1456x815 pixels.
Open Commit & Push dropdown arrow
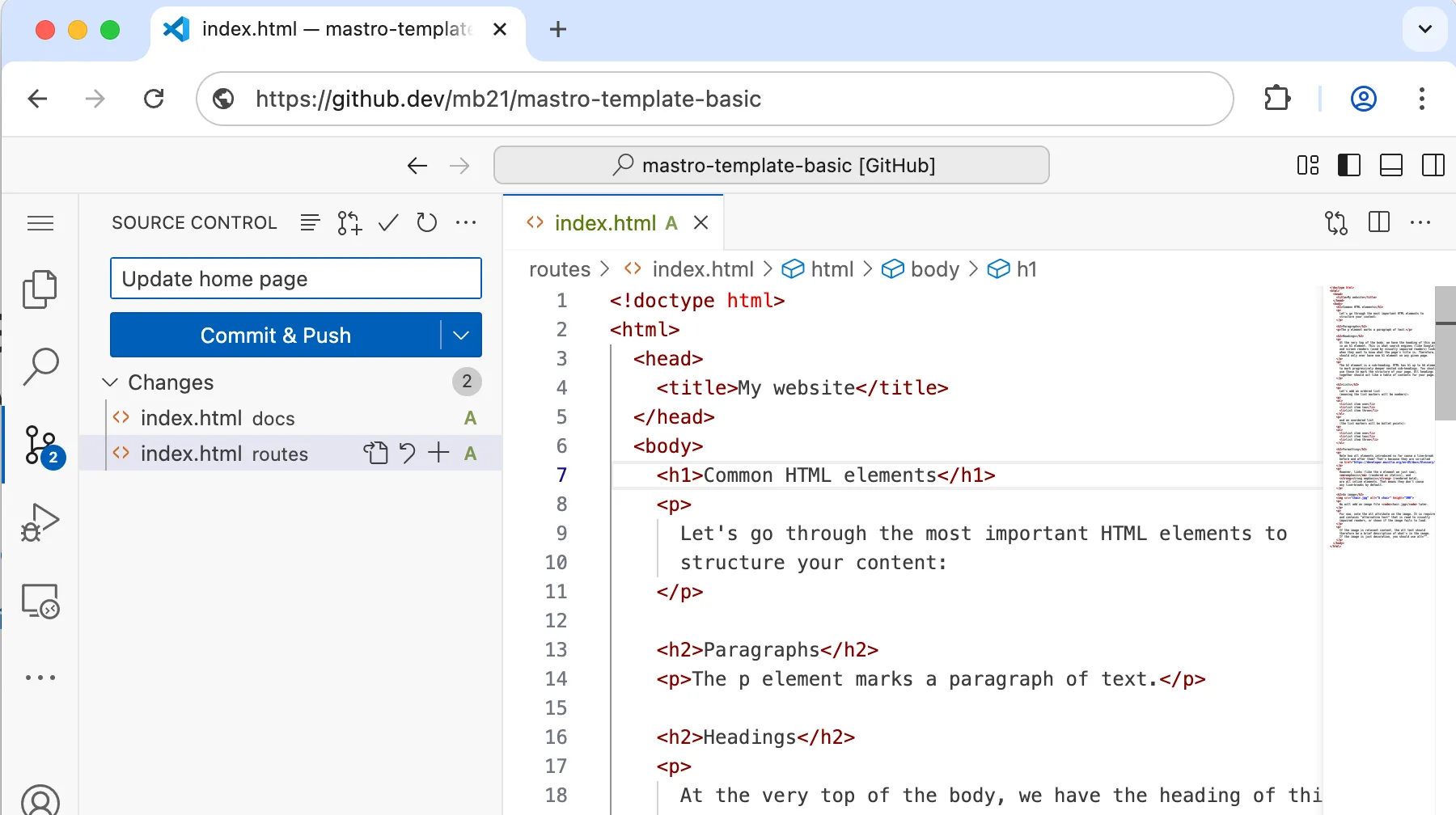click(x=461, y=335)
